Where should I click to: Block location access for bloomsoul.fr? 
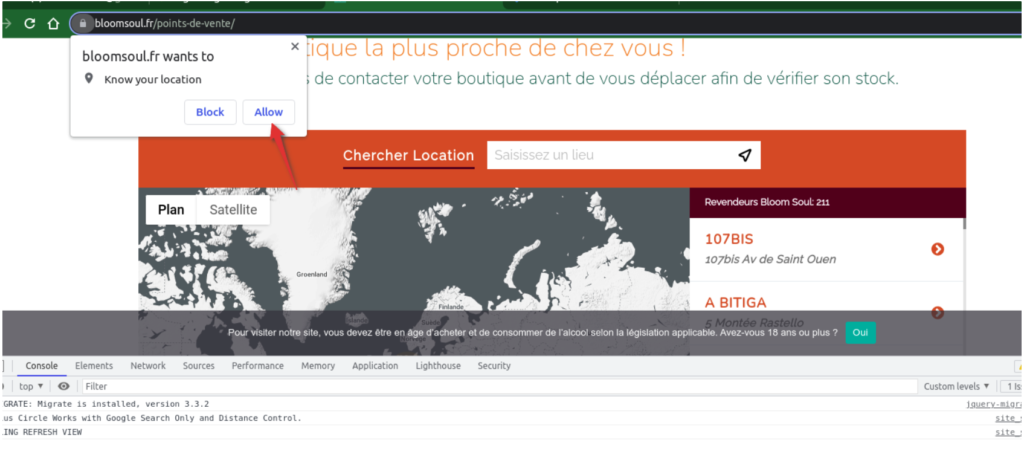(210, 112)
